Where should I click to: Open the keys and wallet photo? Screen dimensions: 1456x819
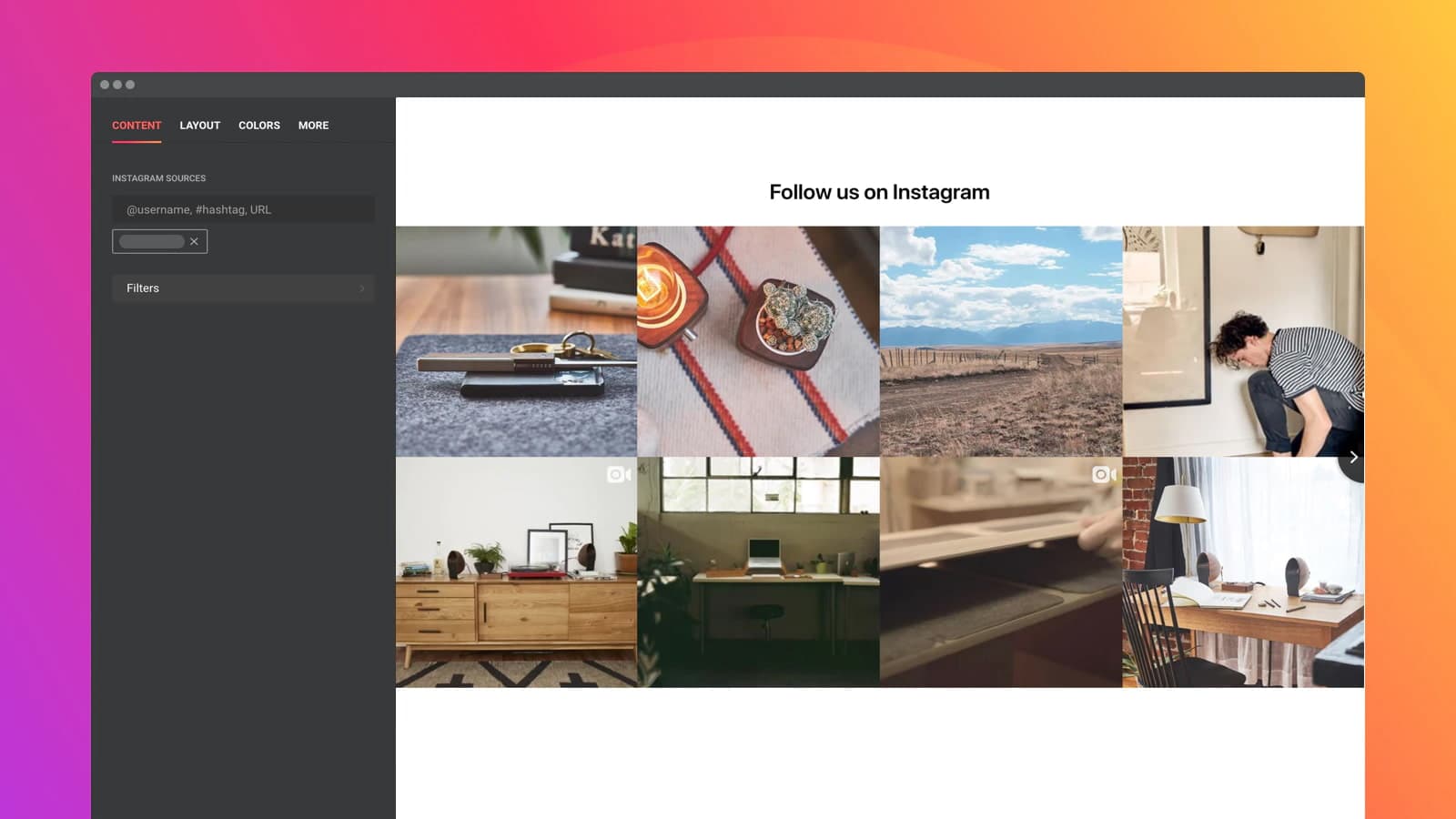[x=516, y=341]
